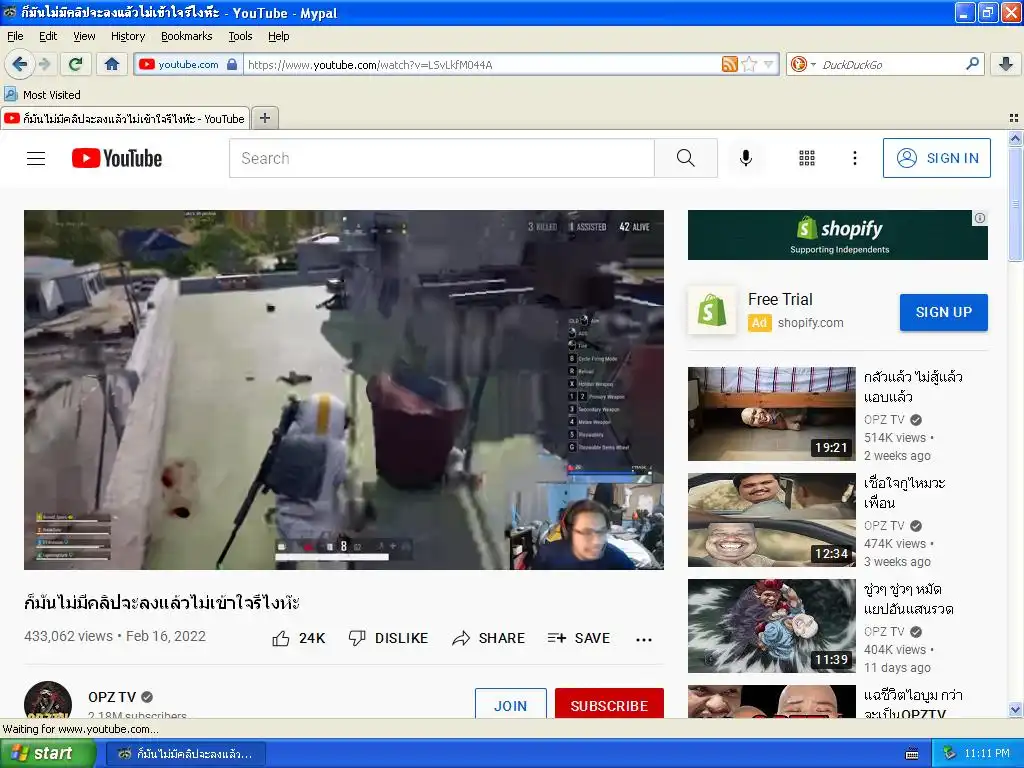The image size is (1024, 768).
Task: Click the padlock site security icon
Action: [232, 64]
